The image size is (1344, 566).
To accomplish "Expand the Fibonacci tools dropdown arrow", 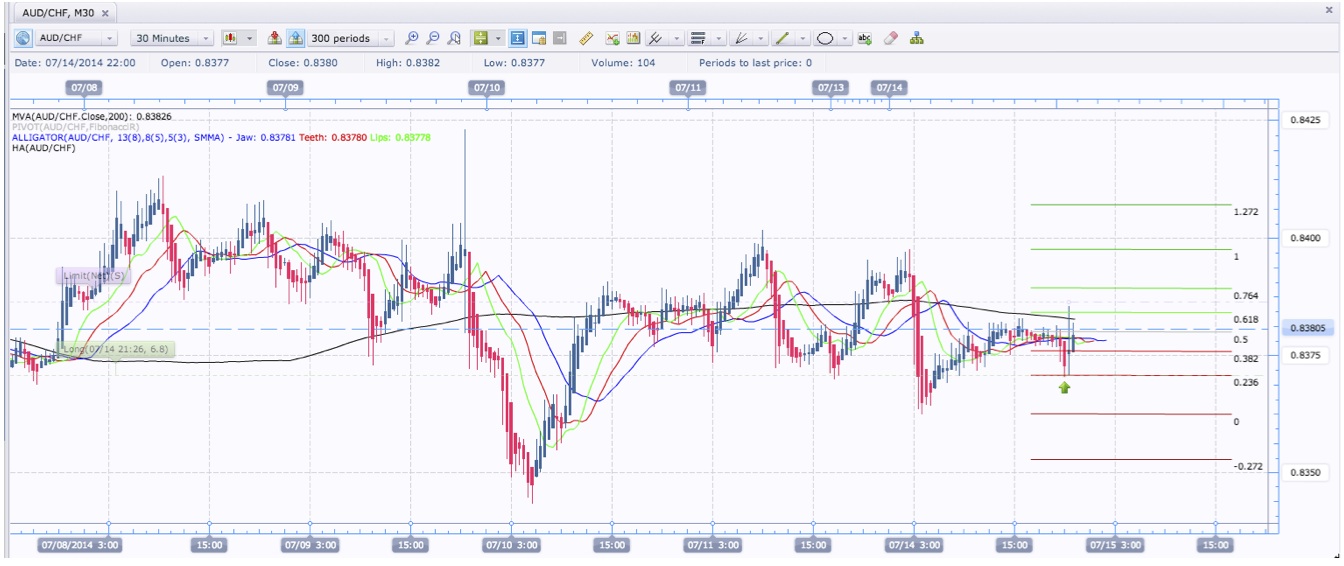I will point(719,38).
